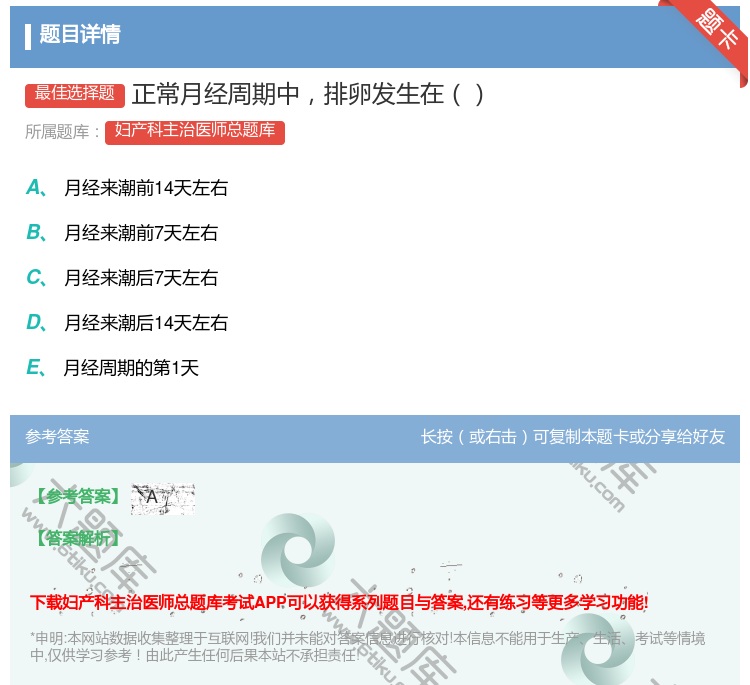Choose option letter E

click(x=34, y=368)
